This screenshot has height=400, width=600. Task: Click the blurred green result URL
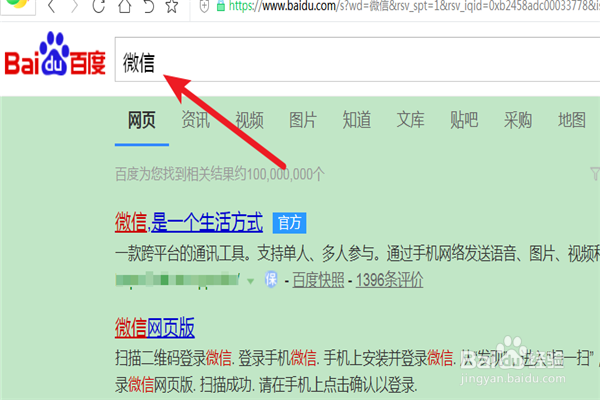pos(178,280)
